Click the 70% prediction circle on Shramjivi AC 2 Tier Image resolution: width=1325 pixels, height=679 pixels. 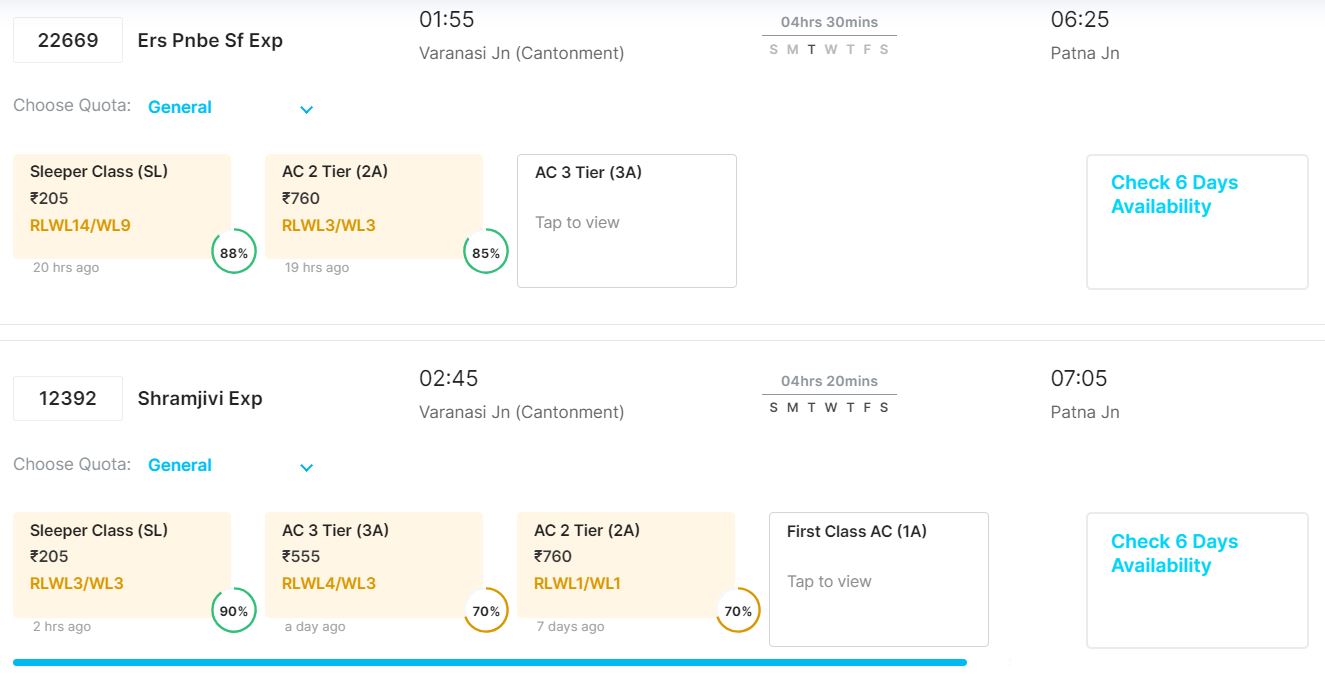pyautogui.click(x=738, y=610)
